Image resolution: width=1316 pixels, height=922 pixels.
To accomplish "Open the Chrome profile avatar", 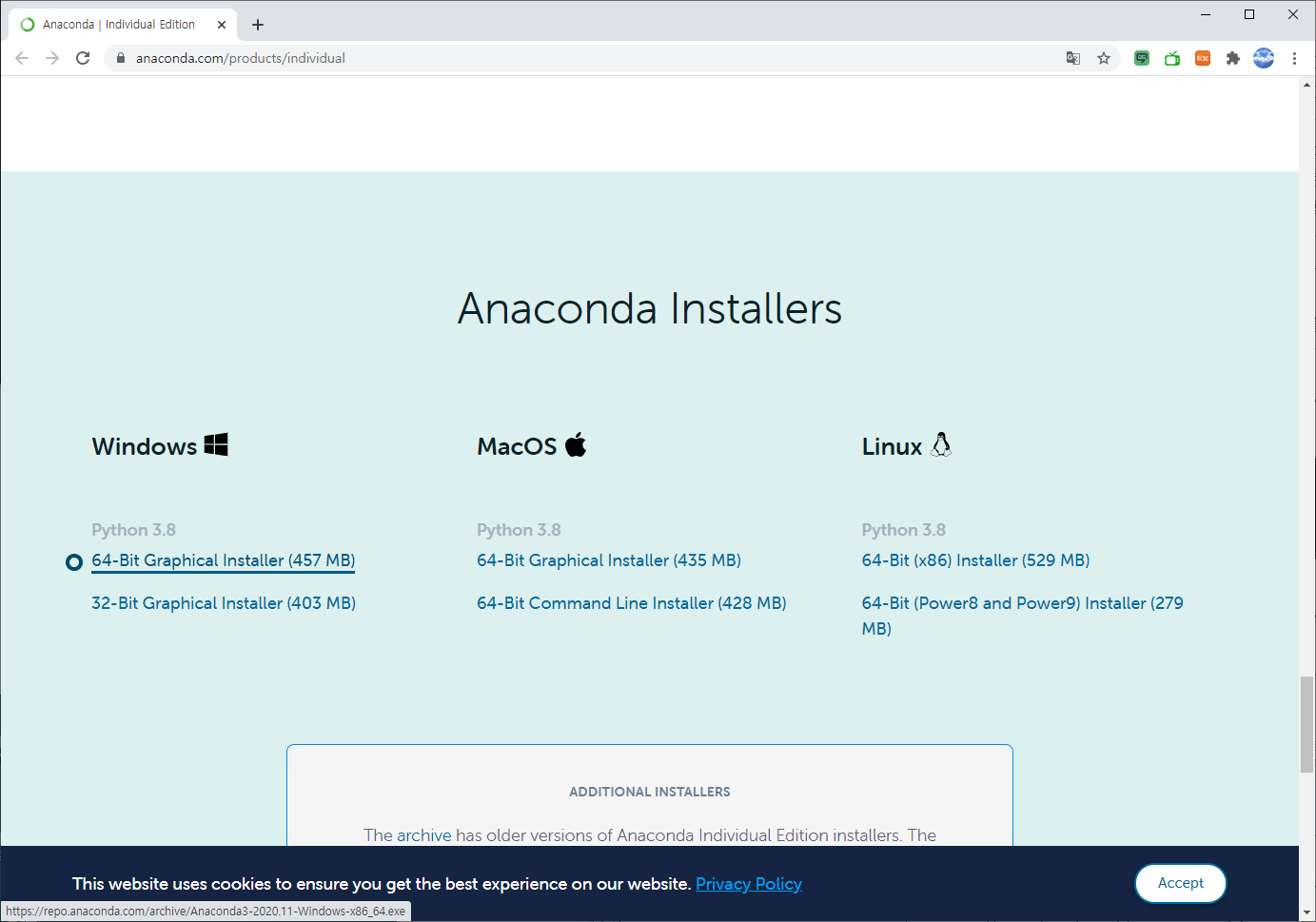I will 1264,58.
